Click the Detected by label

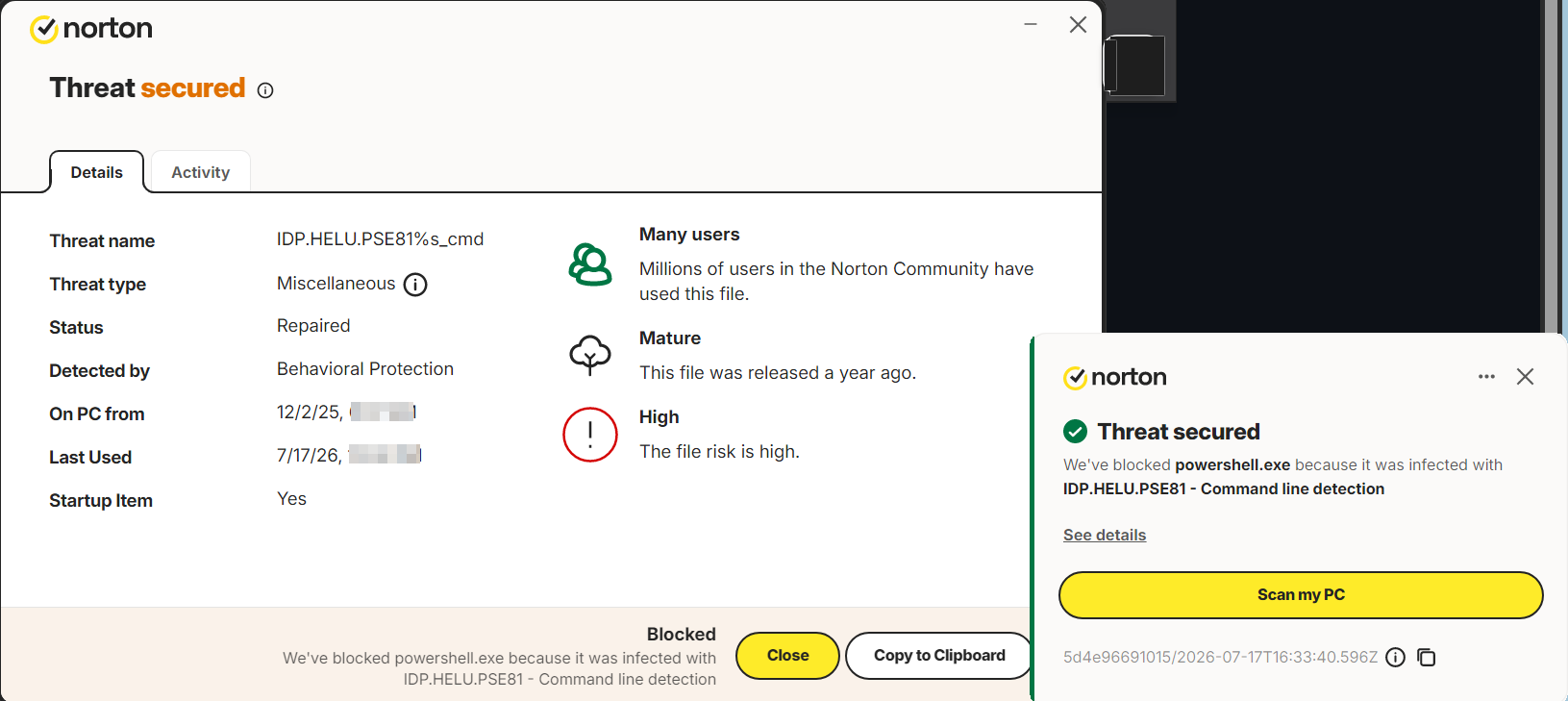pos(100,371)
